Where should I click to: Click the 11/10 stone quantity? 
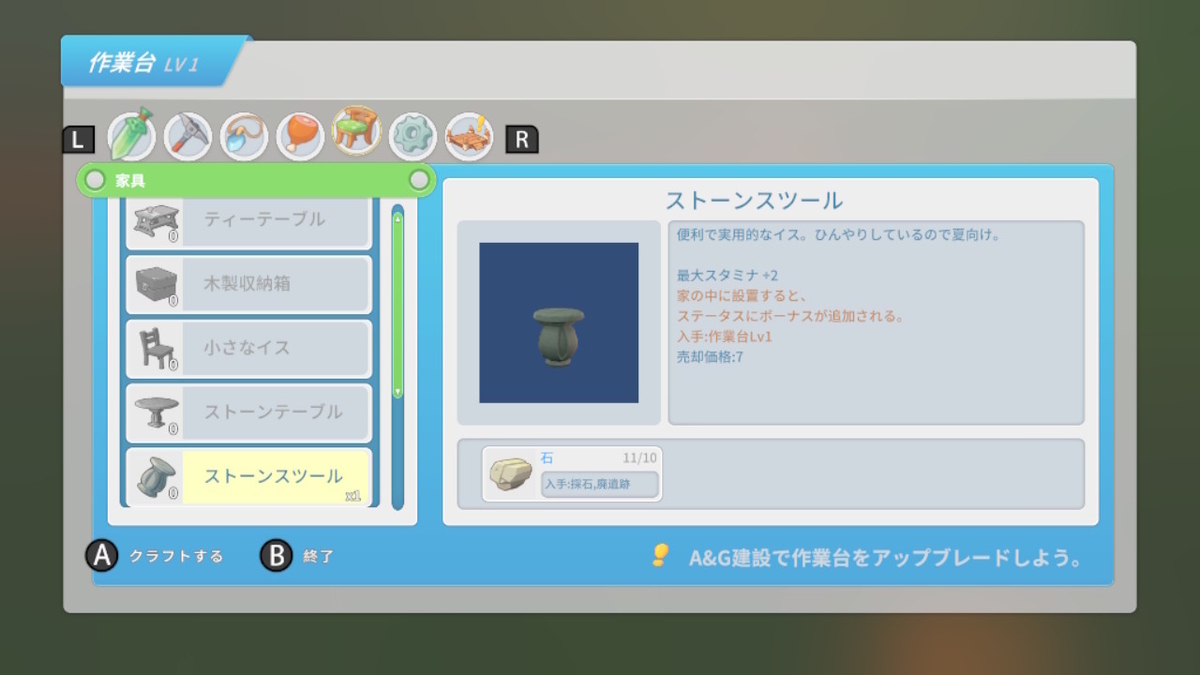(x=640, y=457)
